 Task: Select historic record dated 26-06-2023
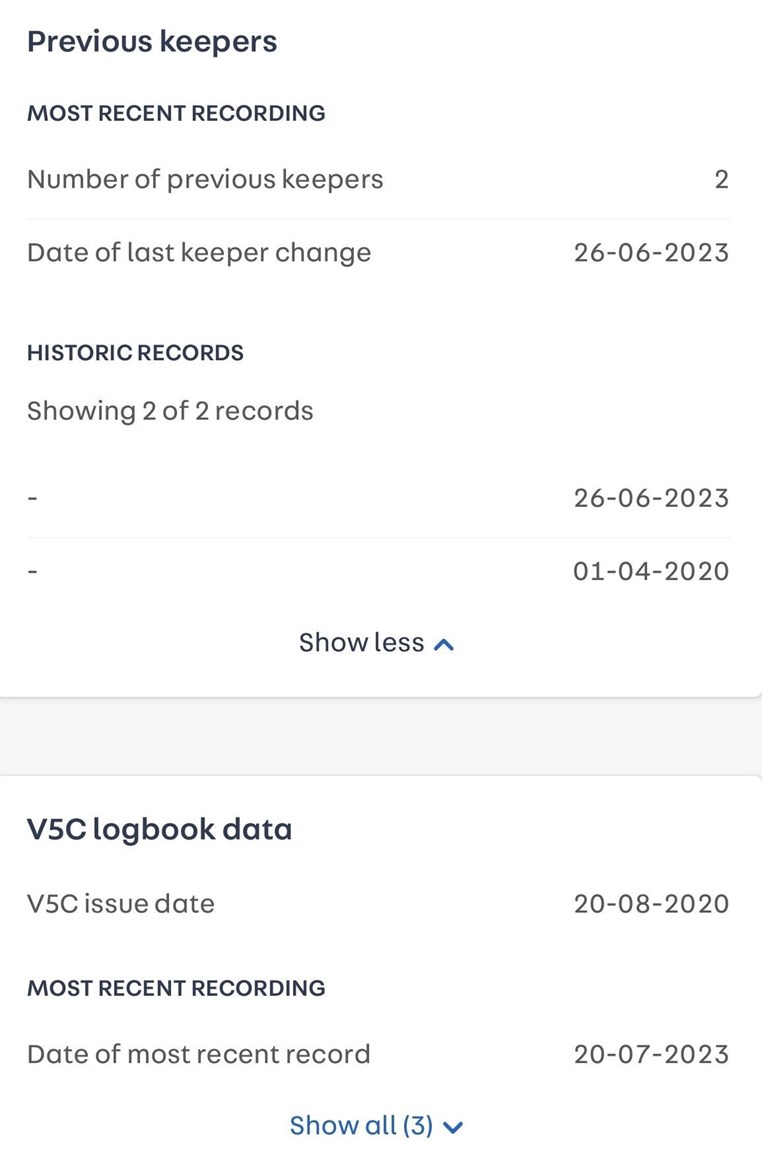(x=378, y=498)
